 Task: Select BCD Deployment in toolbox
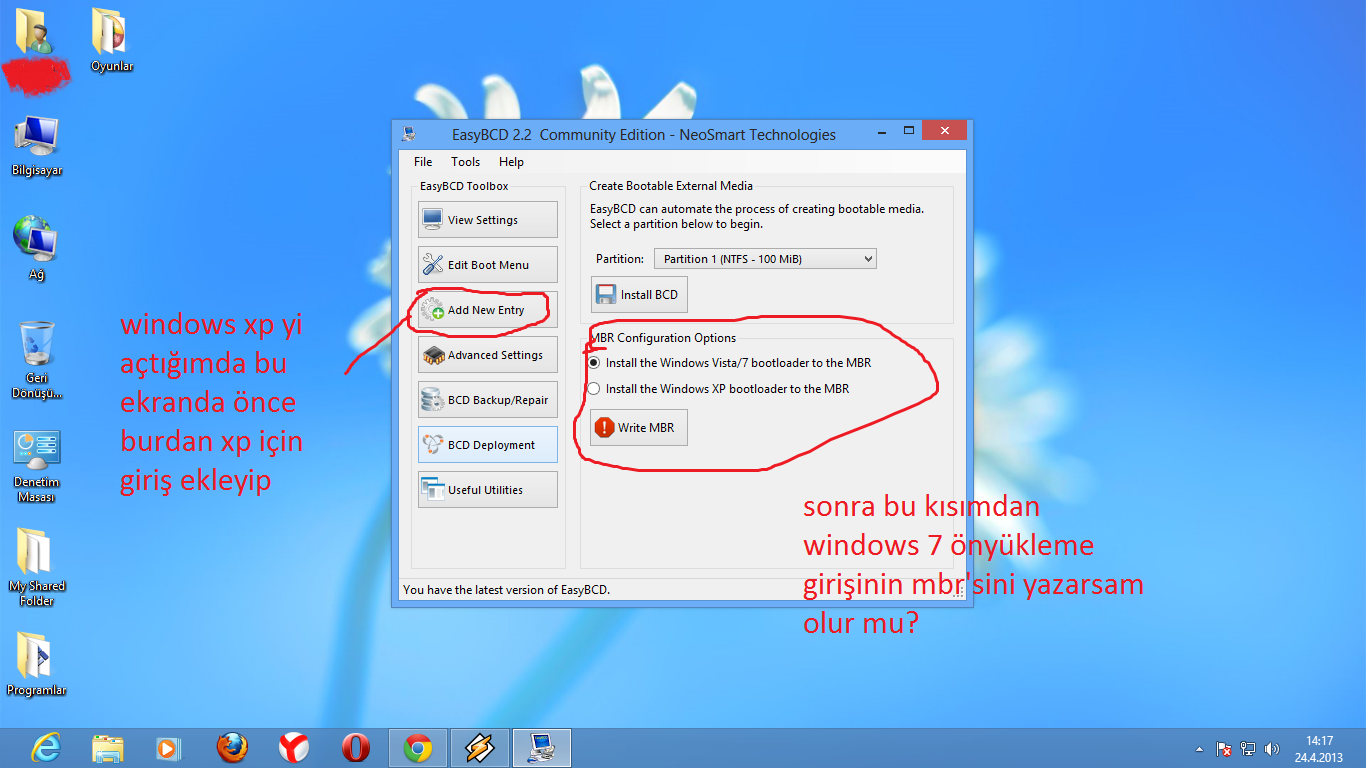[x=487, y=445]
